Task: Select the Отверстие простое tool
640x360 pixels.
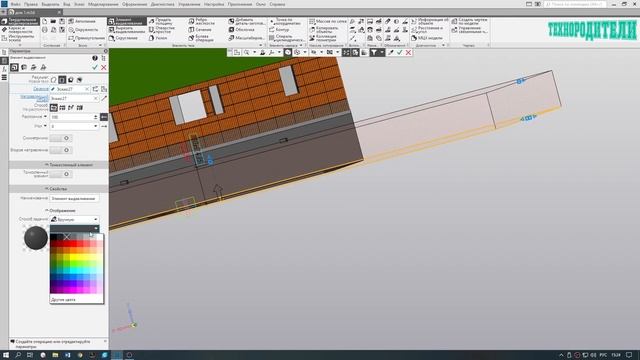Action: (162, 29)
